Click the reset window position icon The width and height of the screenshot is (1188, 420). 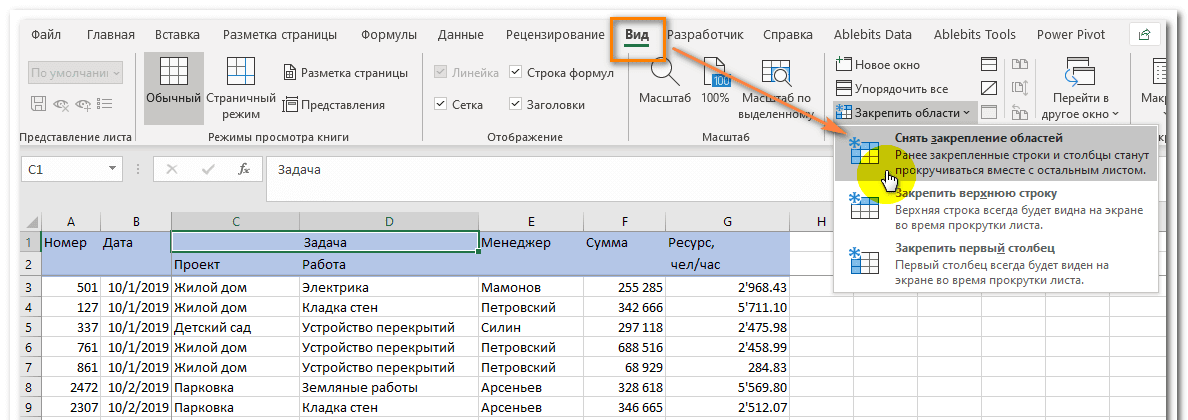[1019, 112]
